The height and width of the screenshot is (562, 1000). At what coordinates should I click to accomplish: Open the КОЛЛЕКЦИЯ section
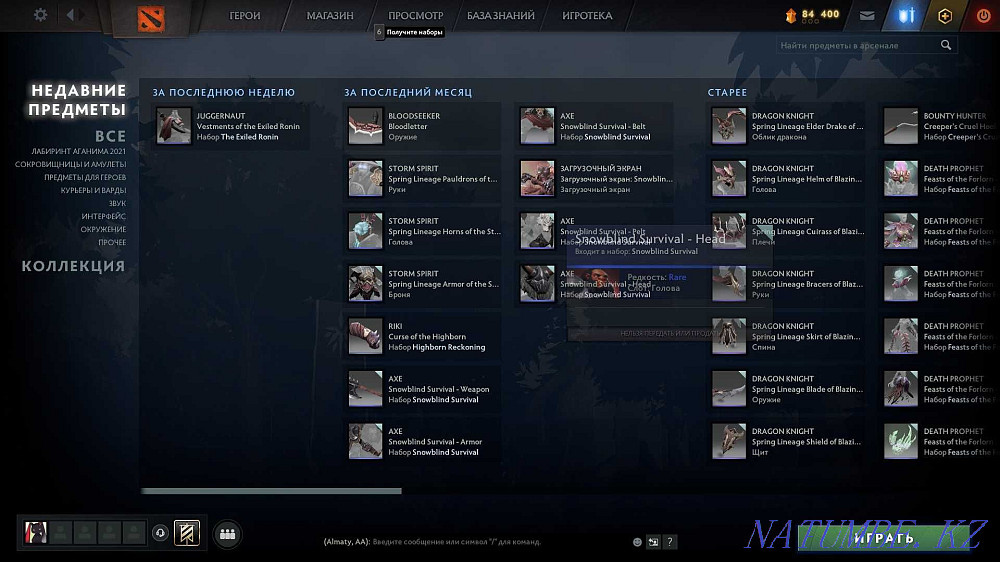coord(74,266)
